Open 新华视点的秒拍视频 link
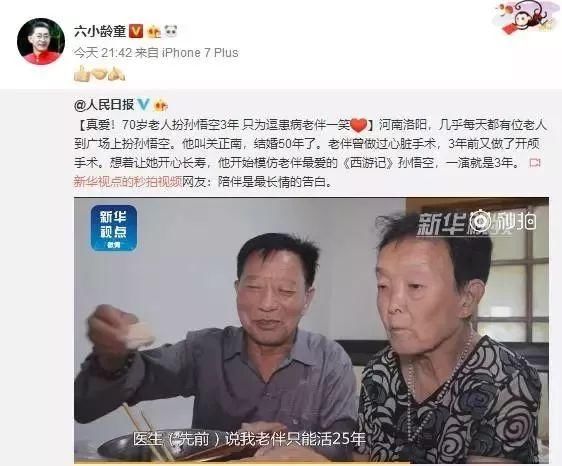The height and width of the screenshot is (466, 562). 128,182
